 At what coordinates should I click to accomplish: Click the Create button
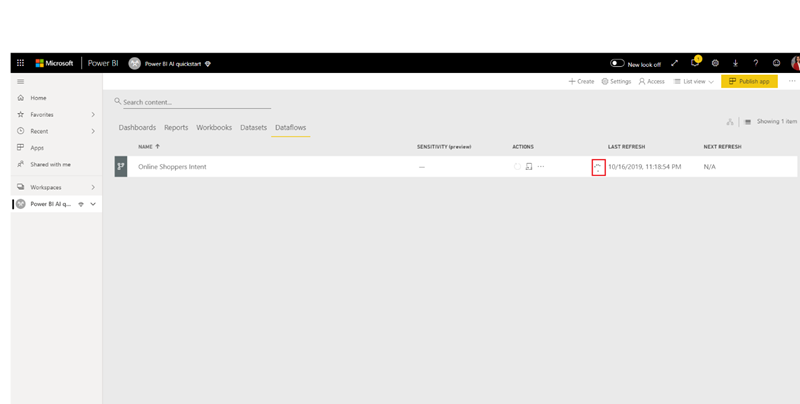(581, 82)
